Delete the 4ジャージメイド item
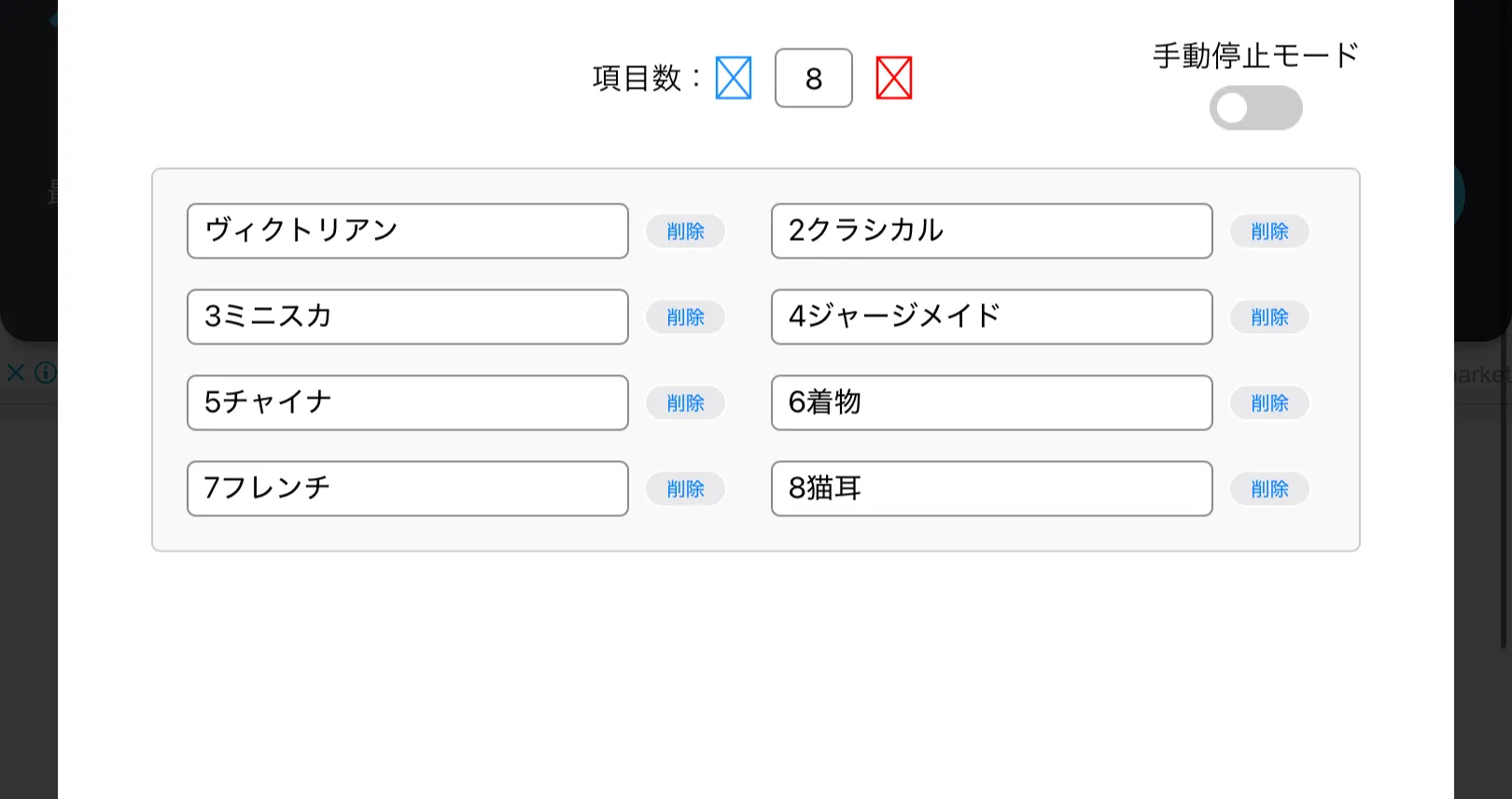This screenshot has height=799, width=1512. pyautogui.click(x=1269, y=317)
